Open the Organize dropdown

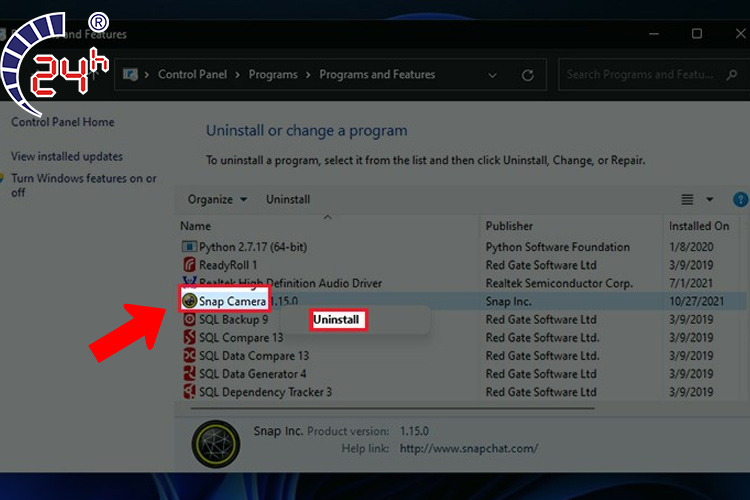217,200
